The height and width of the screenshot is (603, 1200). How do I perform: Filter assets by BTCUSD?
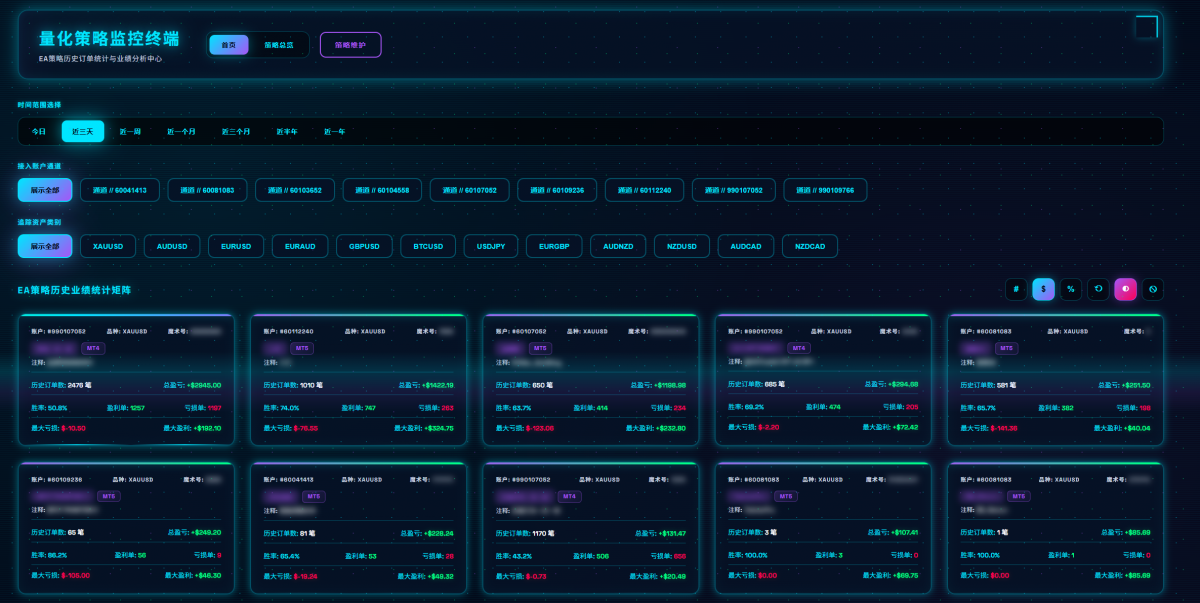428,246
